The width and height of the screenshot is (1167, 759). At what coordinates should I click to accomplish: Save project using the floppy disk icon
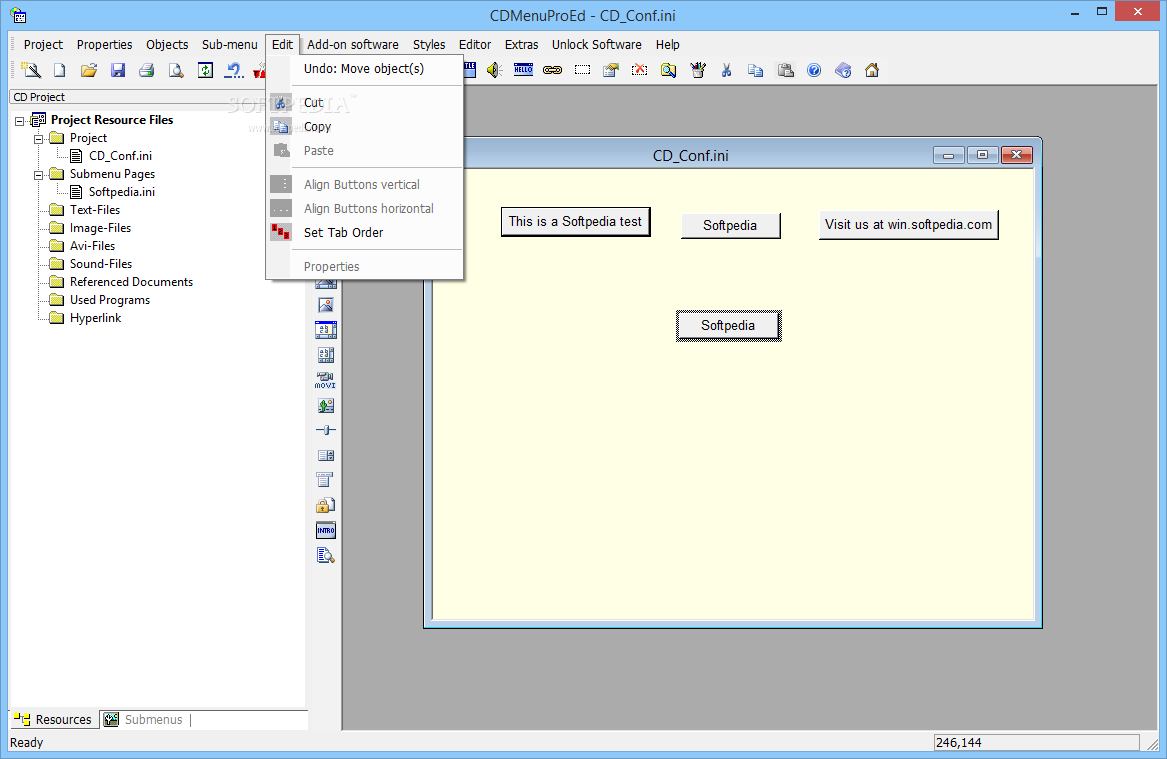[x=118, y=70]
